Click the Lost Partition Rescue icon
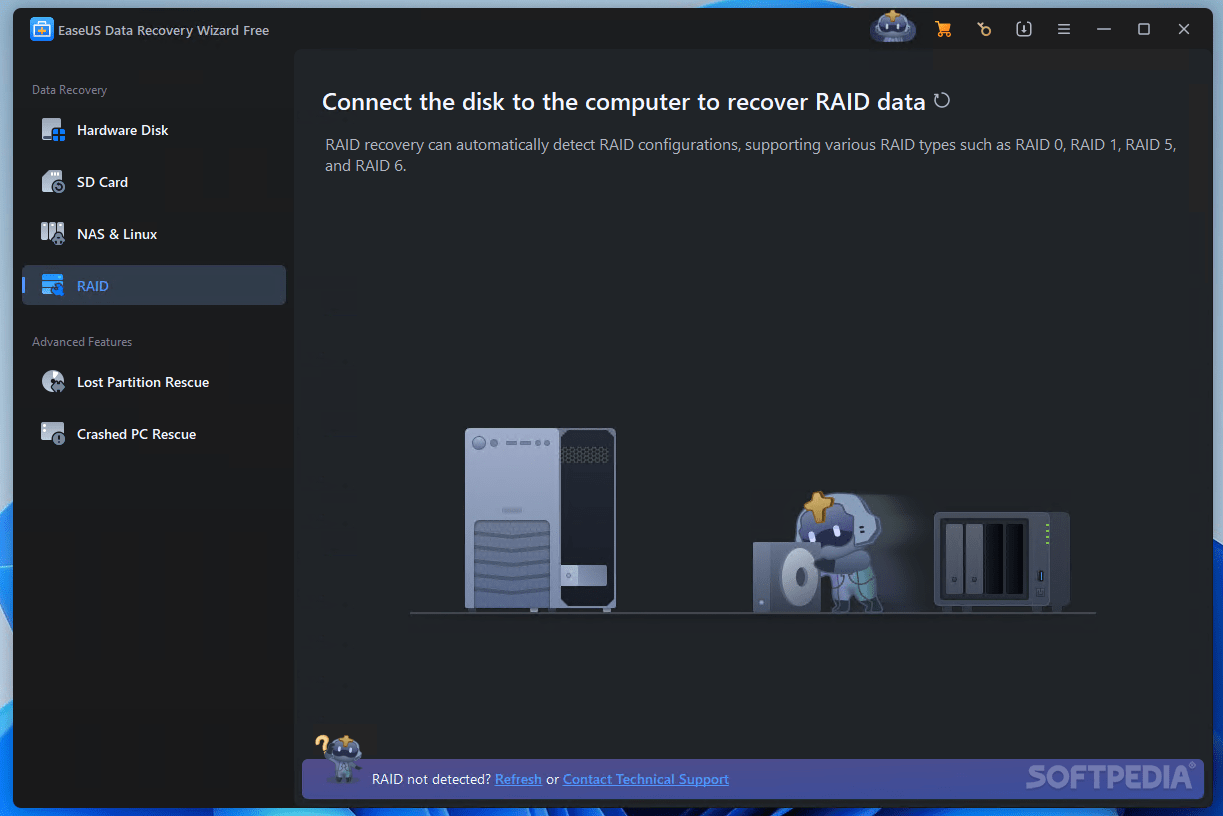 pos(53,382)
